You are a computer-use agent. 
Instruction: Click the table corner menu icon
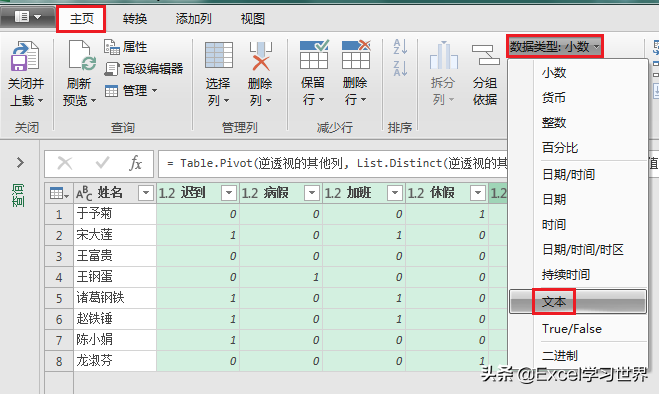(x=59, y=193)
